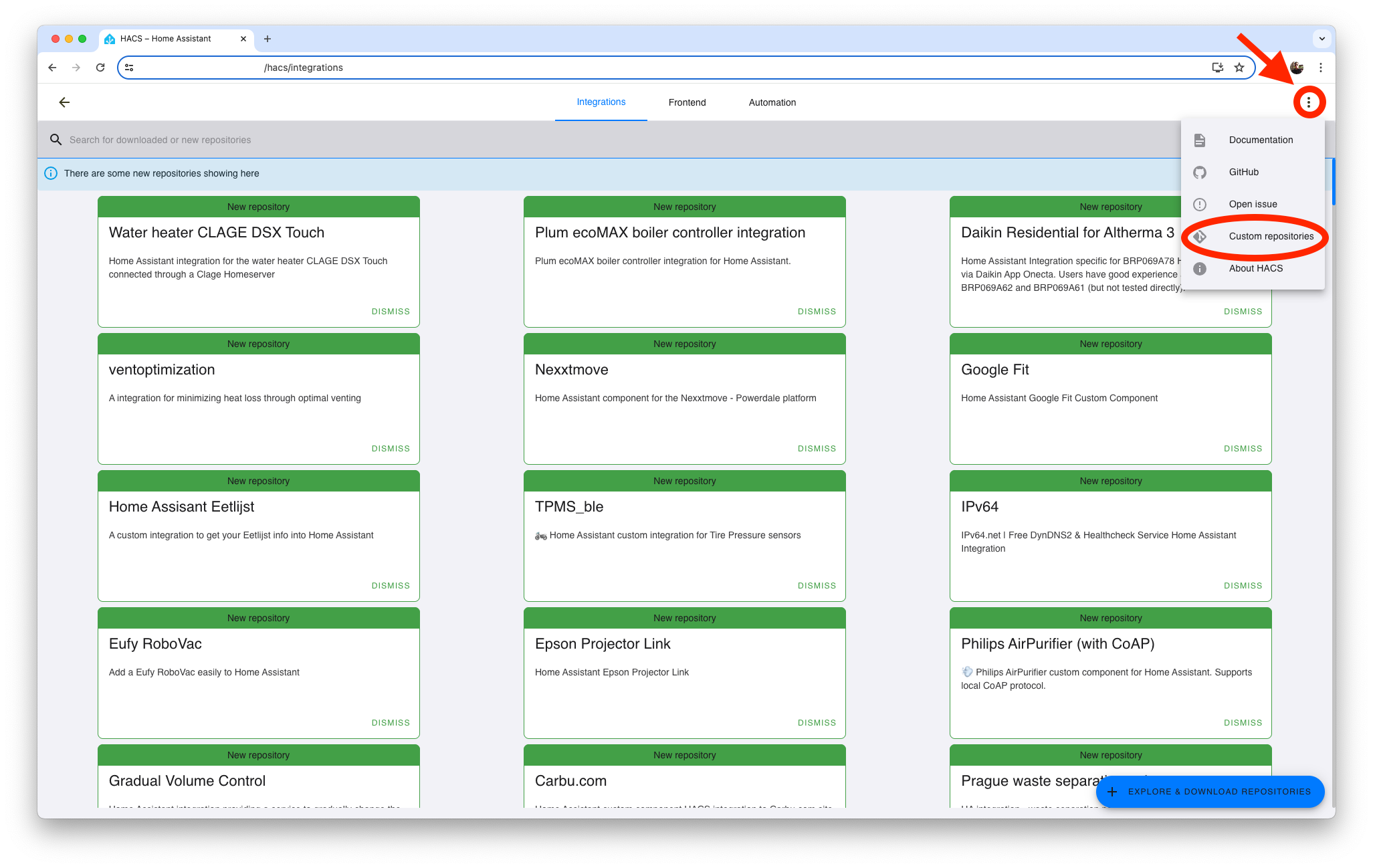Click the info icon in the blue banner

click(51, 173)
